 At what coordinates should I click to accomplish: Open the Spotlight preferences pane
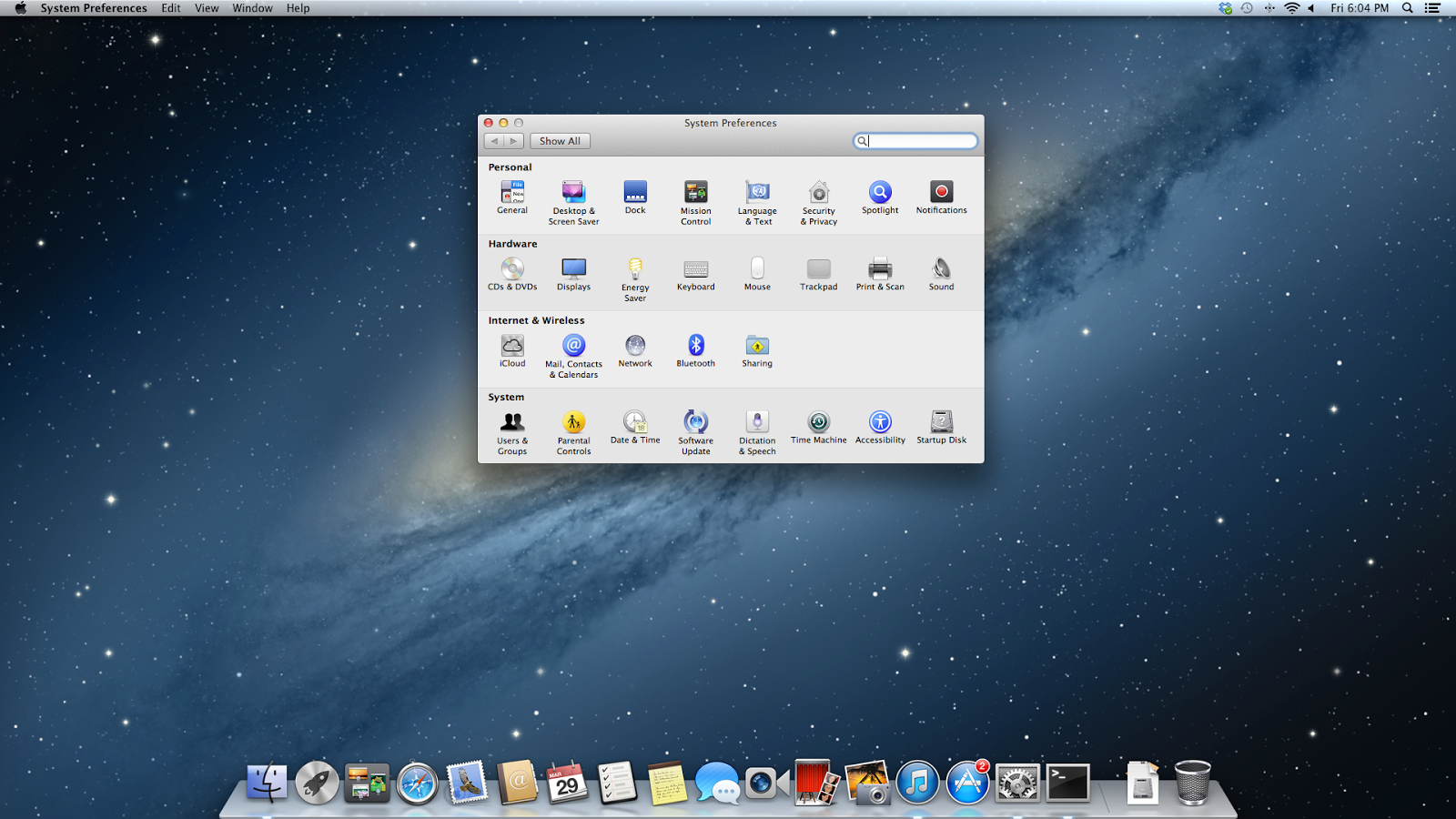(x=879, y=194)
